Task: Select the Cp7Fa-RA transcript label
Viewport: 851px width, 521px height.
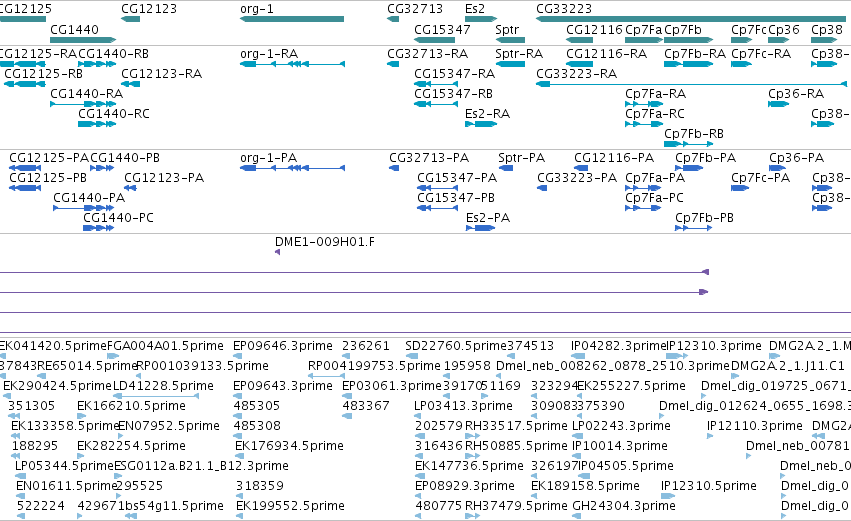Action: coord(655,94)
